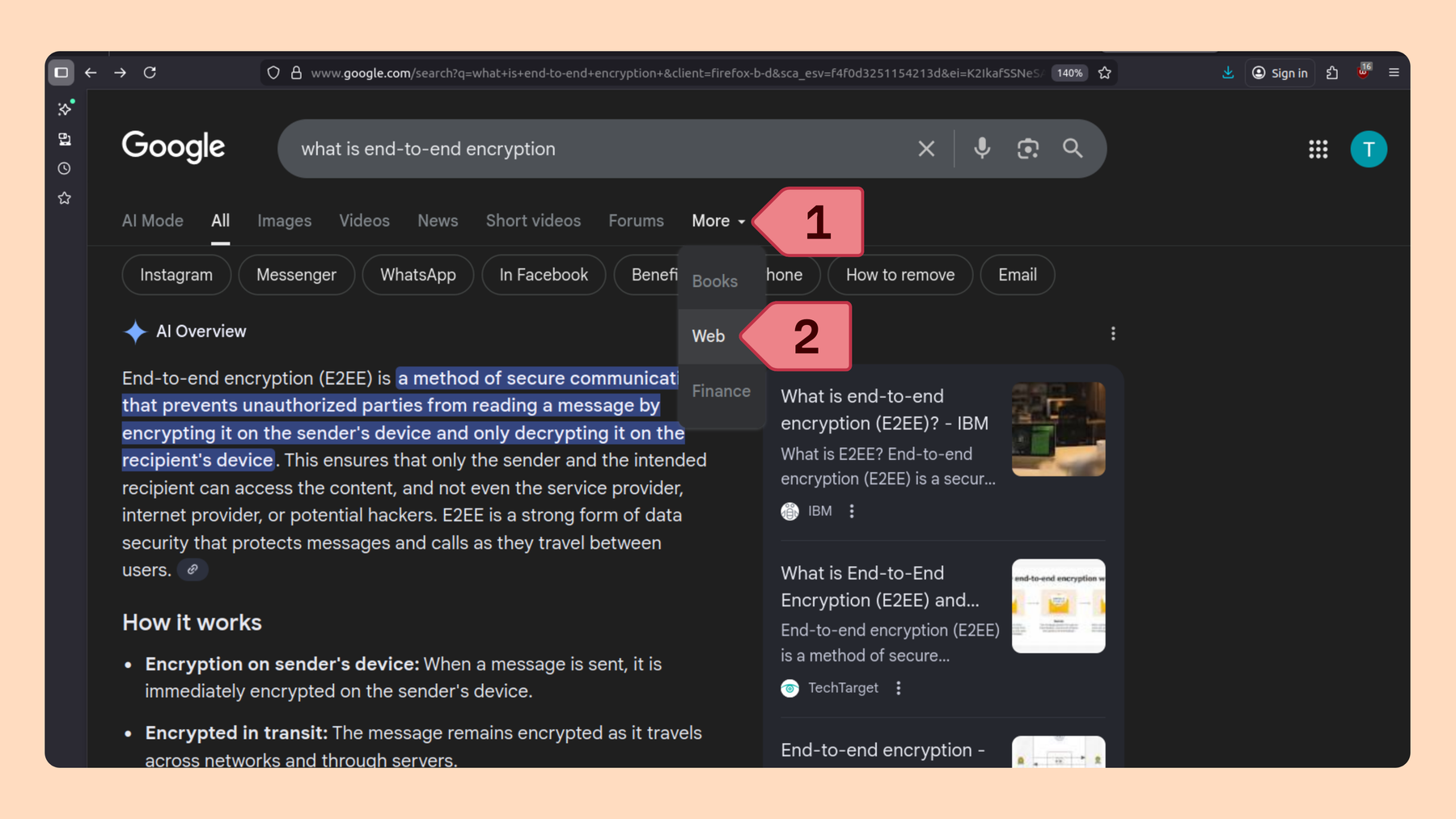Switch to the Forums tab
1456x819 pixels.
click(x=636, y=221)
